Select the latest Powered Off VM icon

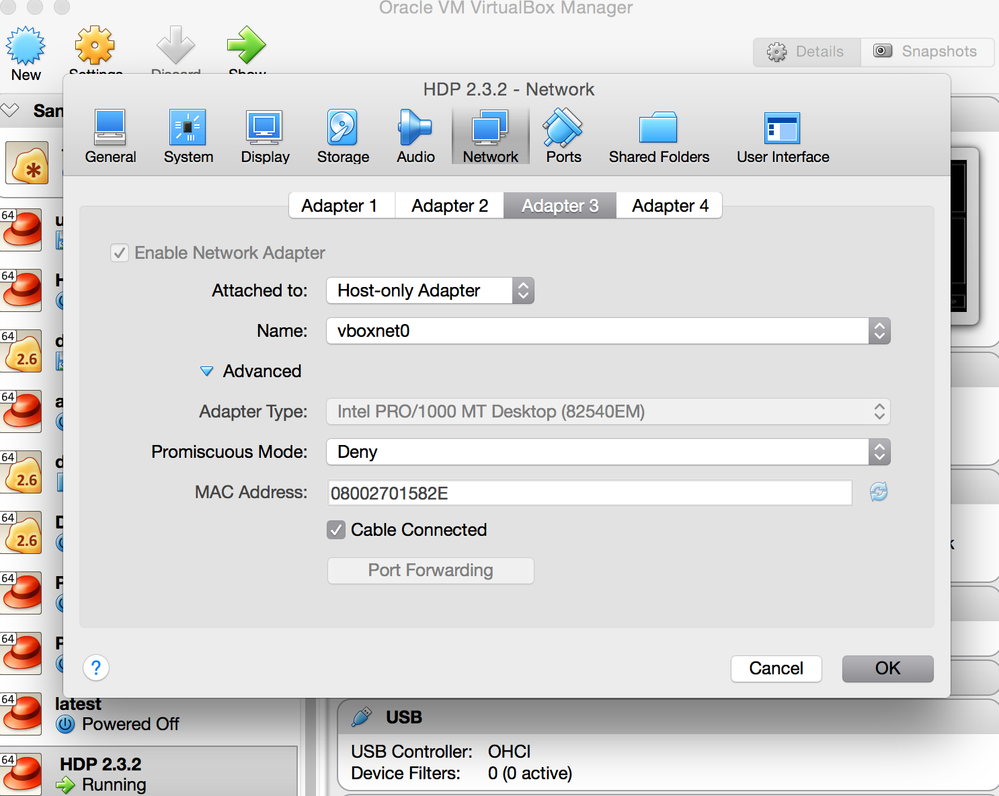(22, 713)
